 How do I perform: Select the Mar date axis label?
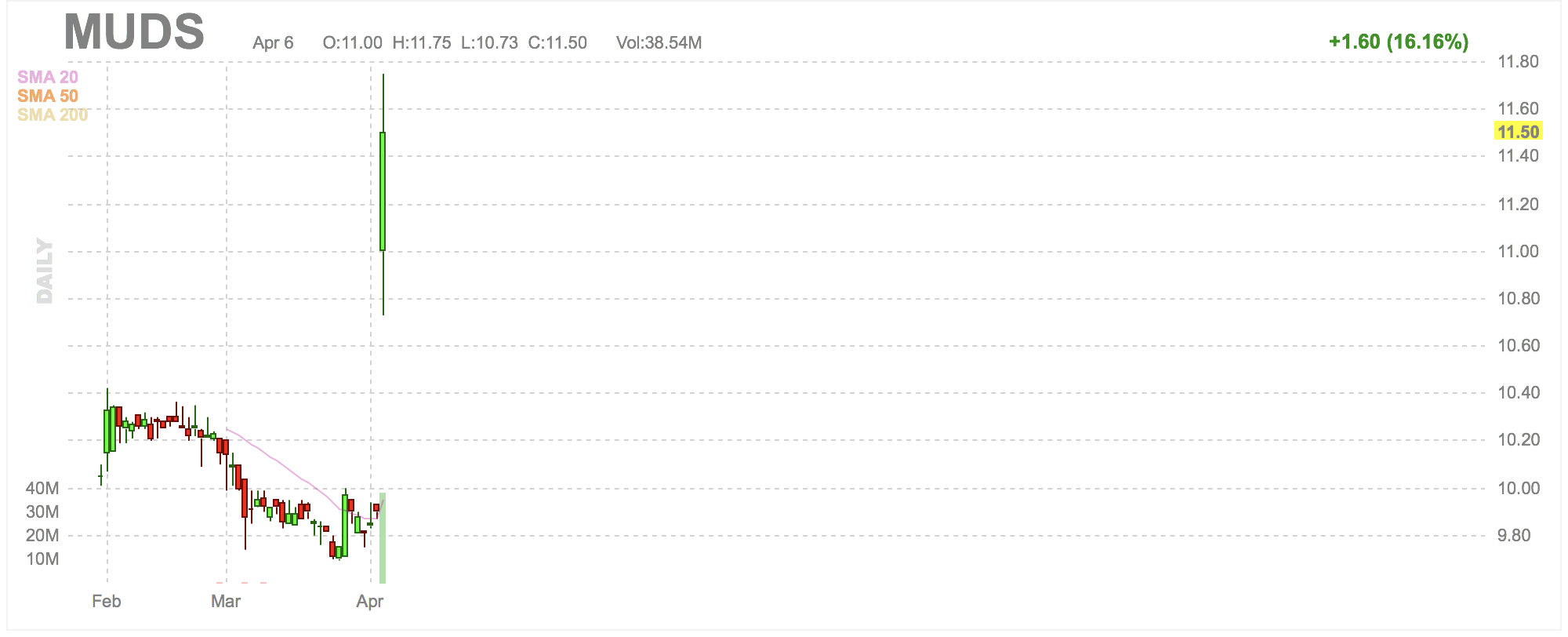(x=226, y=602)
